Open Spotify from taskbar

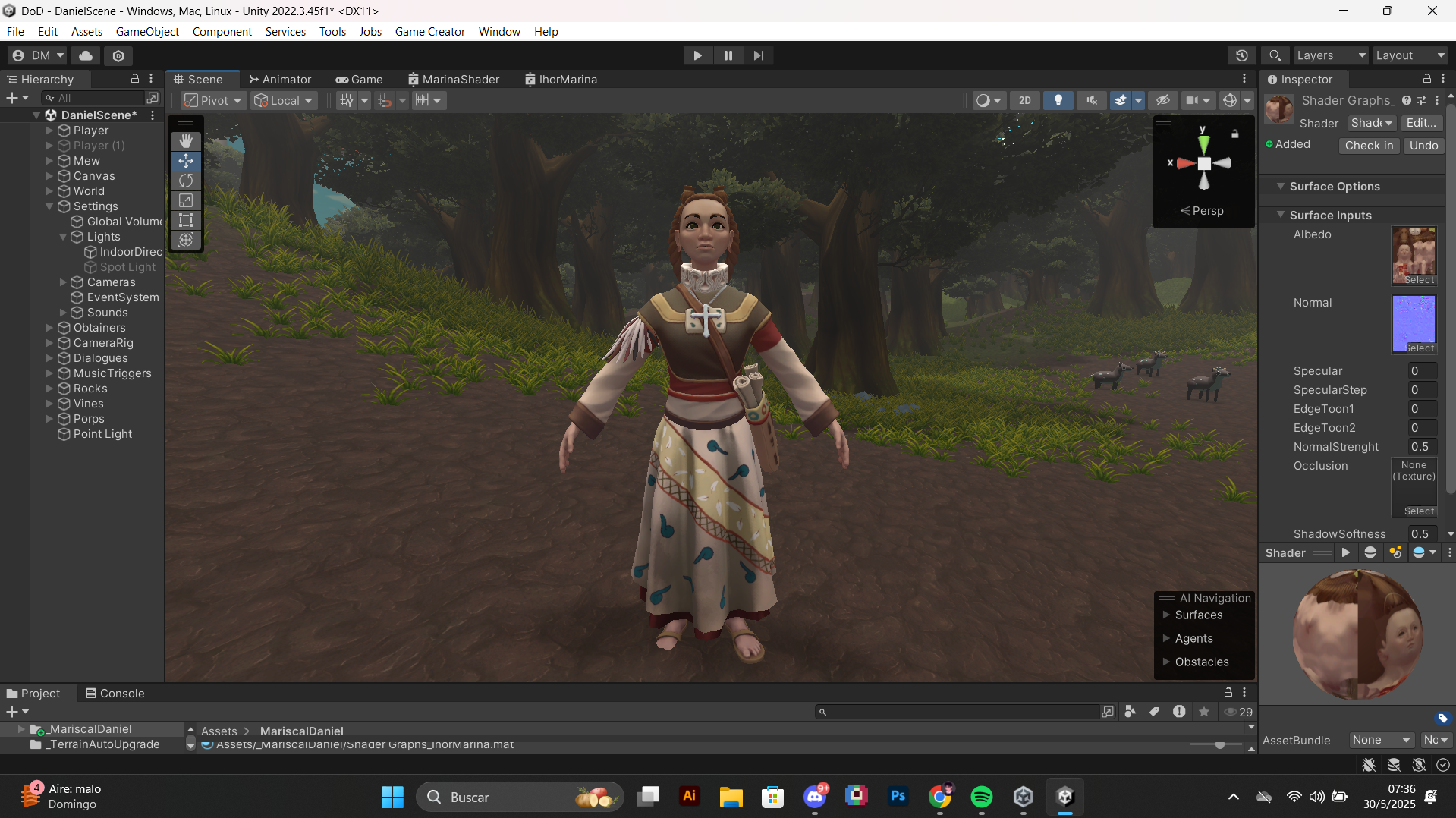(x=981, y=797)
